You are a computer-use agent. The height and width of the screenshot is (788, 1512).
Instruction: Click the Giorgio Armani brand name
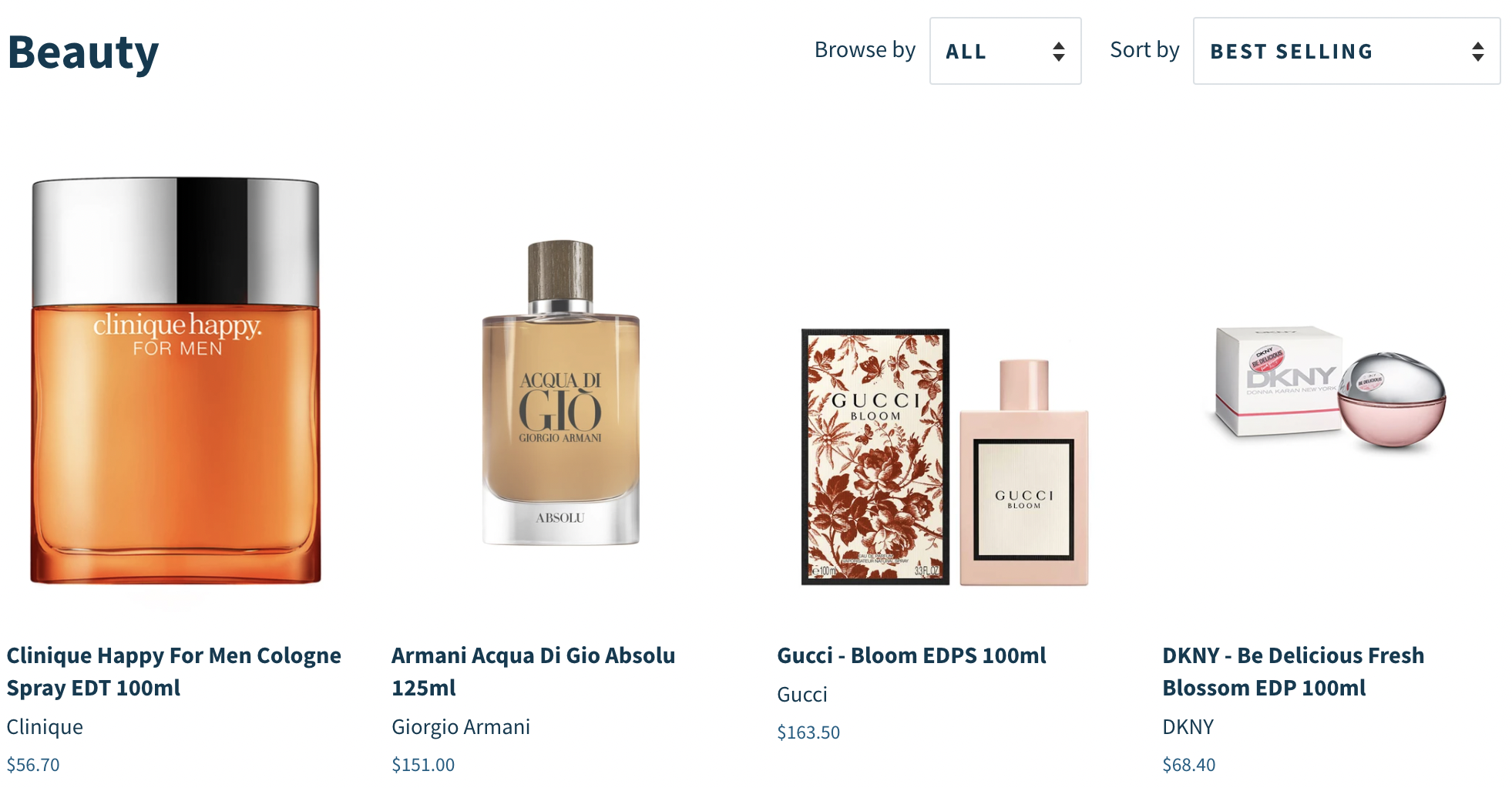tap(461, 727)
